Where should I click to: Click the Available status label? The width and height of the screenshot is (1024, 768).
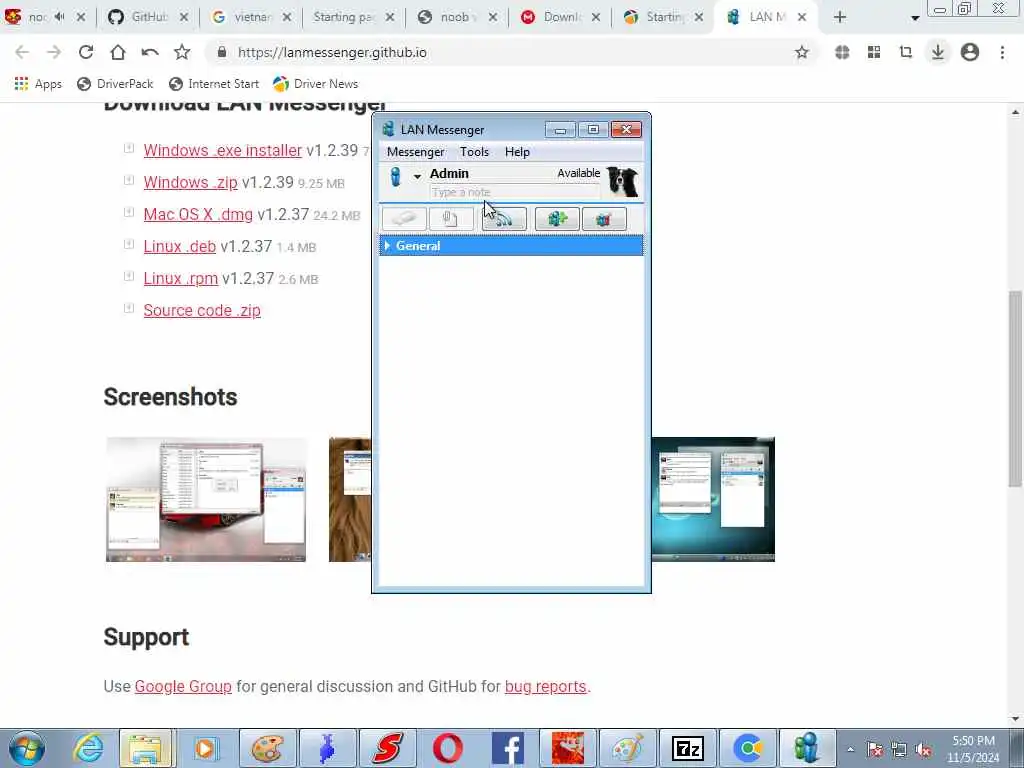coord(579,173)
